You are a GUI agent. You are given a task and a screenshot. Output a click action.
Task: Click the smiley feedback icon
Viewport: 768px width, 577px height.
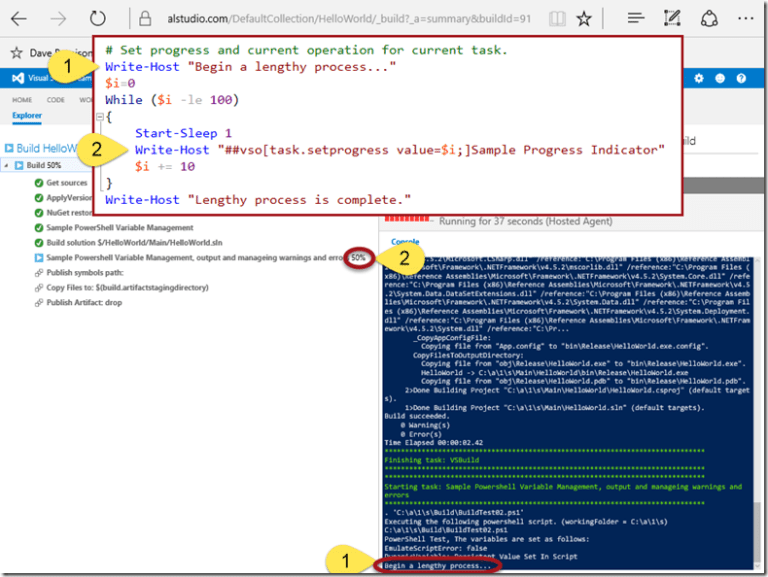[720, 78]
